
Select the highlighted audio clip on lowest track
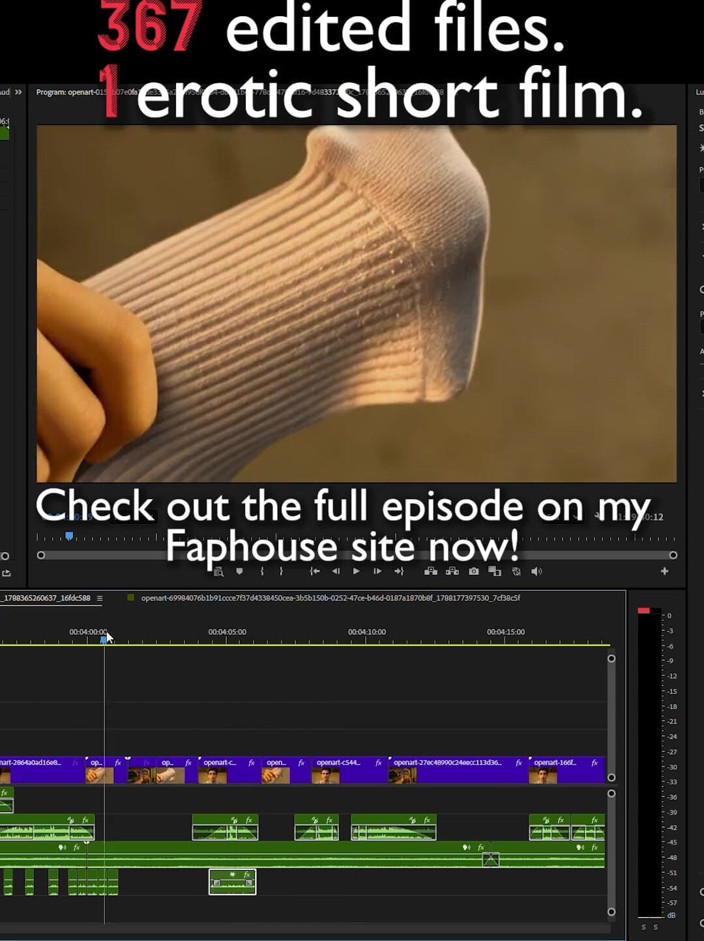click(x=232, y=882)
